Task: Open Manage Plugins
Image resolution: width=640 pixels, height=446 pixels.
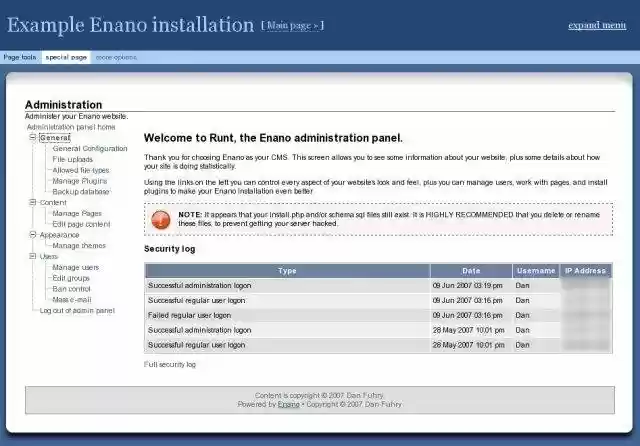Action: [x=80, y=181]
